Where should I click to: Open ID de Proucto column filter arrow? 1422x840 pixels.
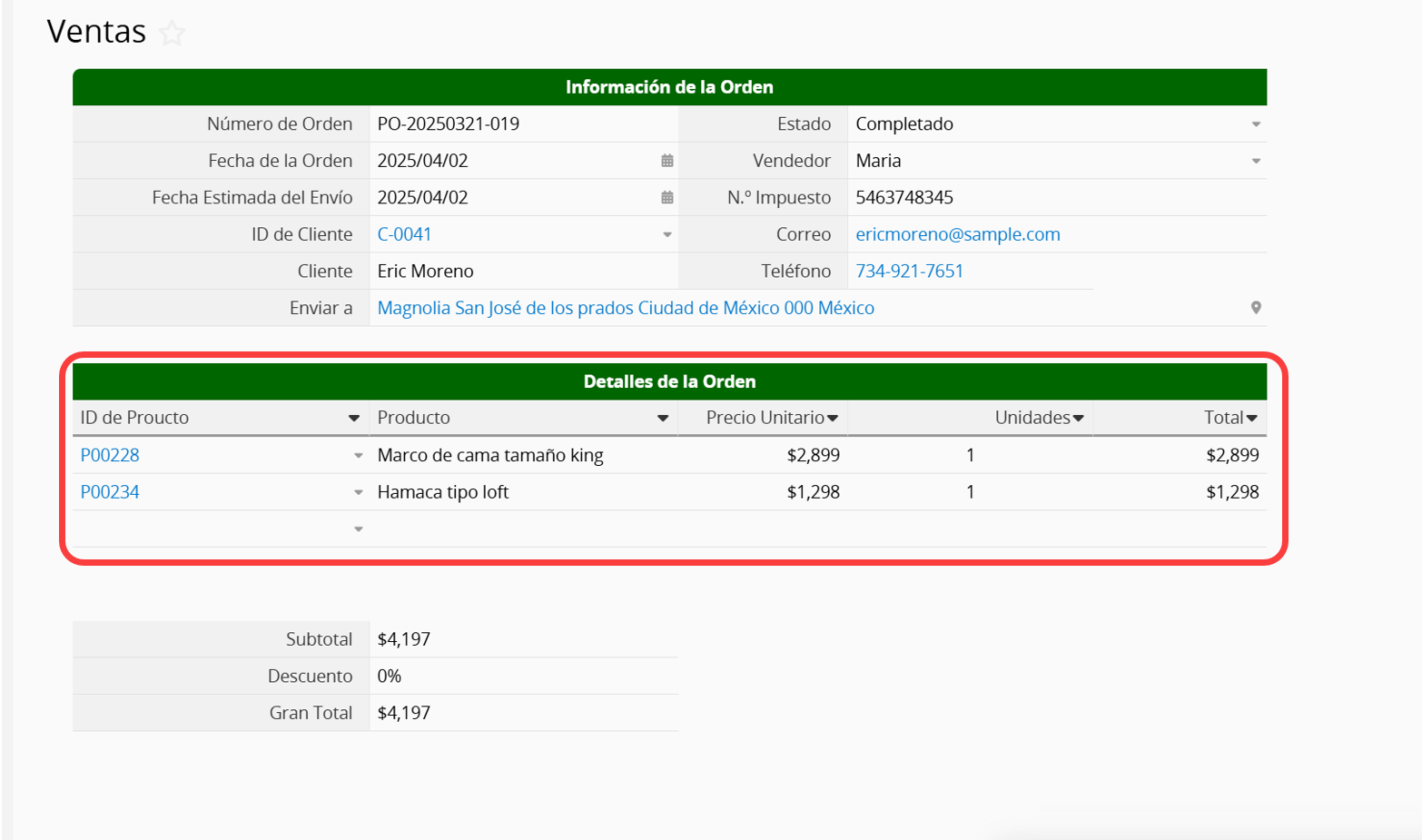353,419
